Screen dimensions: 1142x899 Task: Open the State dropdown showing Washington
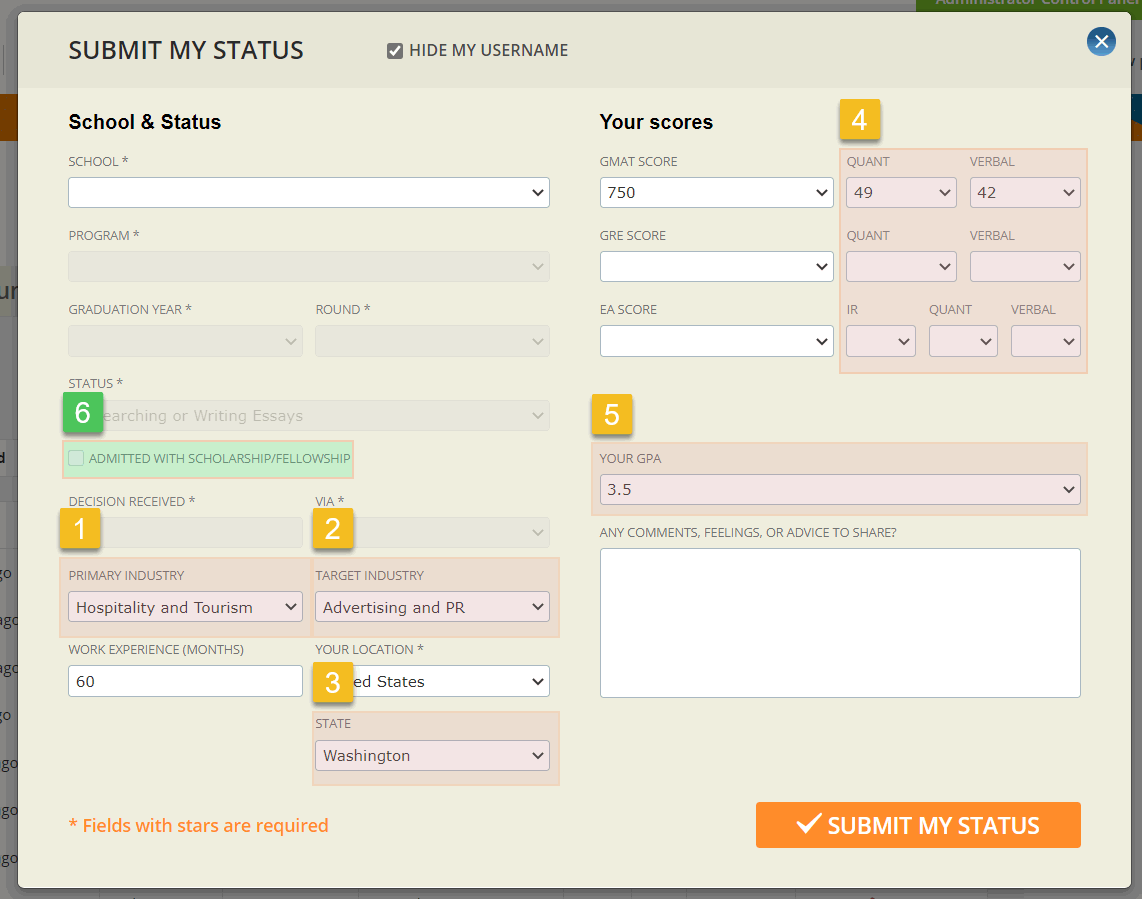pos(432,755)
